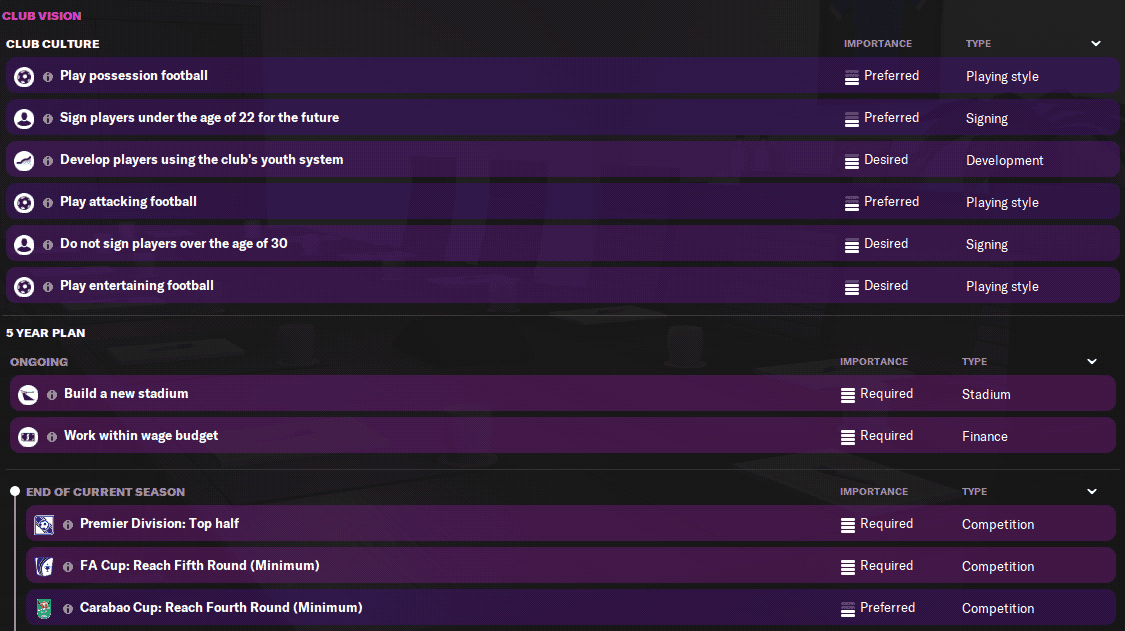Open the FA Cup: Reach Fifth Round objective
The height and width of the screenshot is (631, 1125).
pos(570,566)
